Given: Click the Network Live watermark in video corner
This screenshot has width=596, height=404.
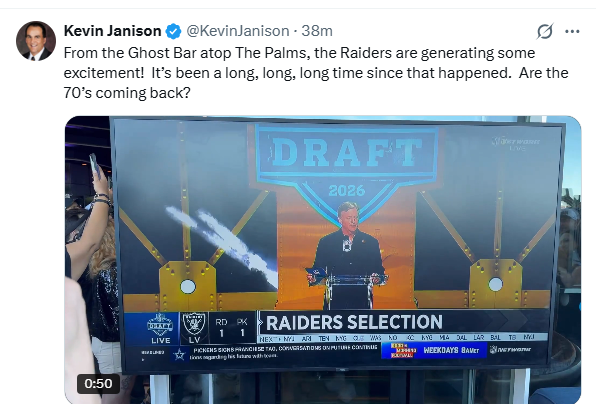Looking at the screenshot, I should tap(516, 143).
